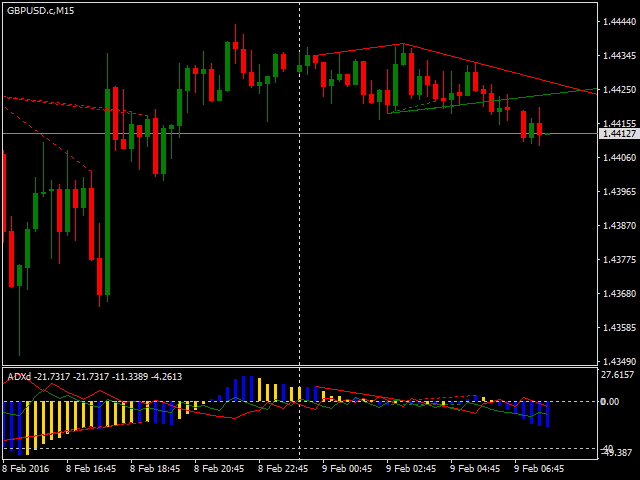Click the 1.43775 price axis label
This screenshot has height=480, width=640.
(x=619, y=259)
